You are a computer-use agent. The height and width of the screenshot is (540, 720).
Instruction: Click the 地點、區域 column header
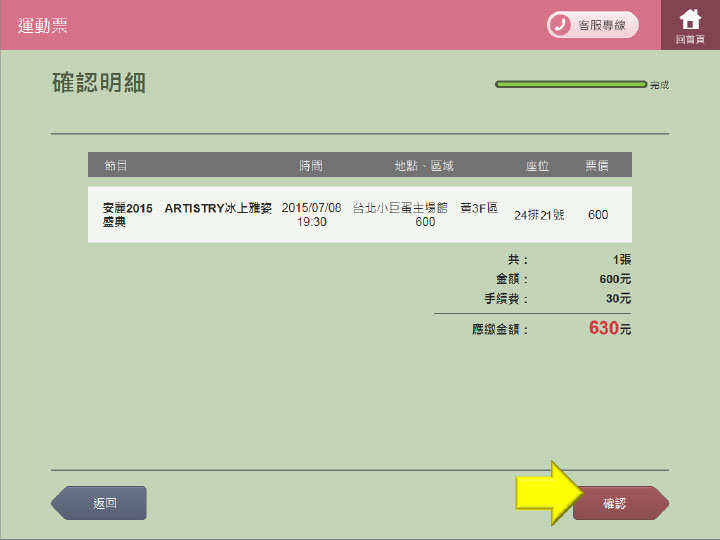[424, 165]
